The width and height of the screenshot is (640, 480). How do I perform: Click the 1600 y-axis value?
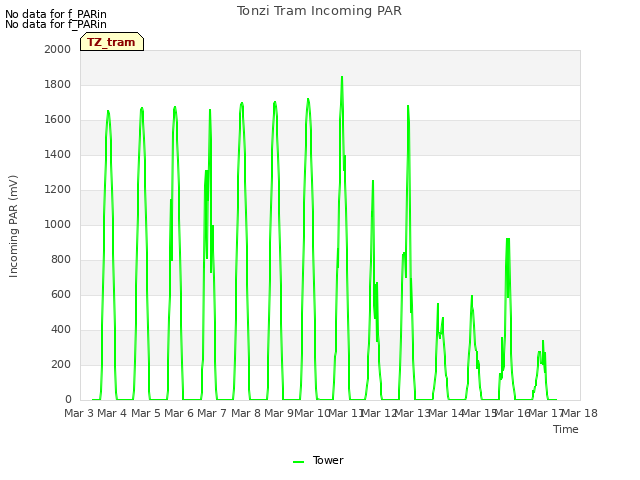(58, 120)
